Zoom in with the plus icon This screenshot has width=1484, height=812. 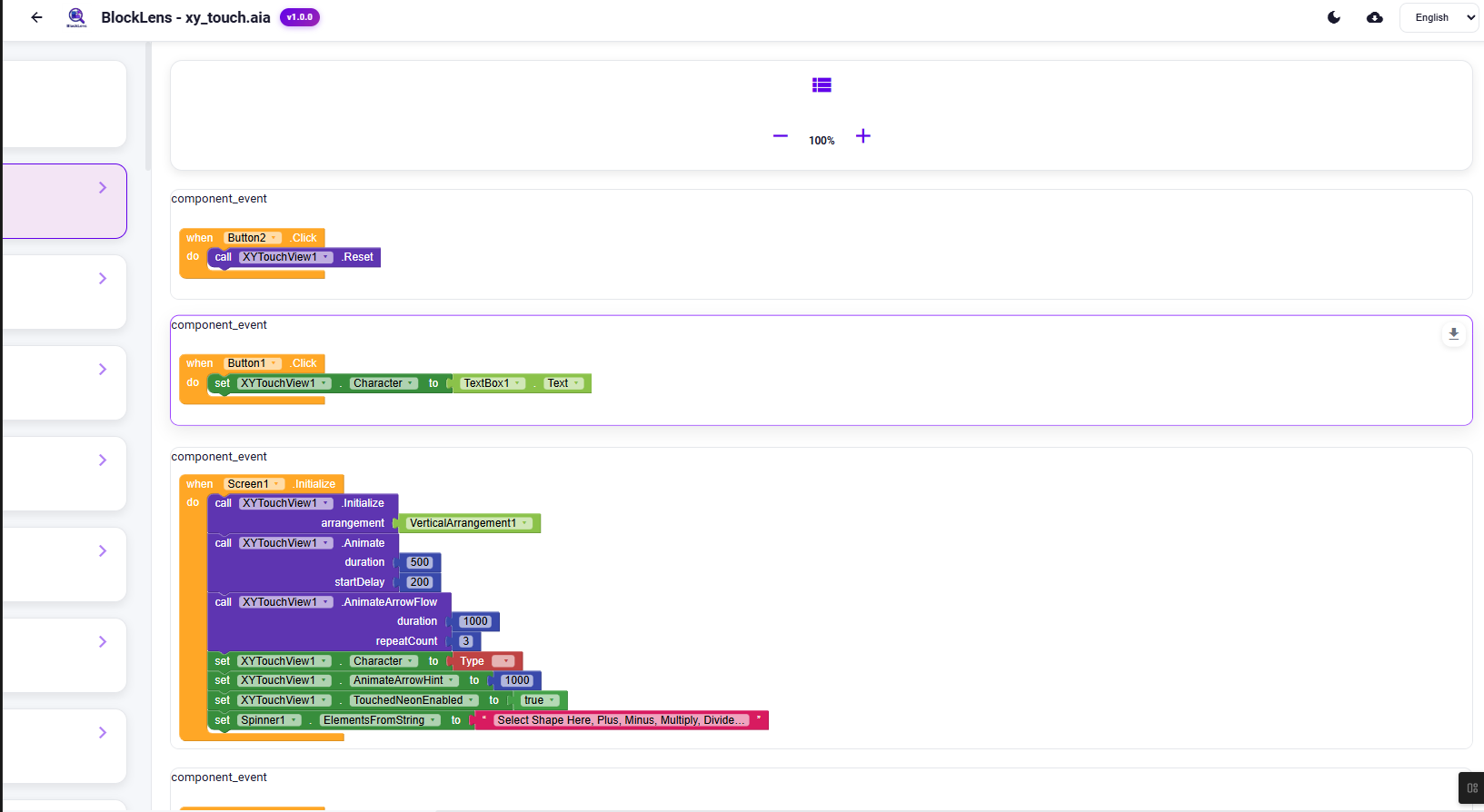tap(863, 136)
